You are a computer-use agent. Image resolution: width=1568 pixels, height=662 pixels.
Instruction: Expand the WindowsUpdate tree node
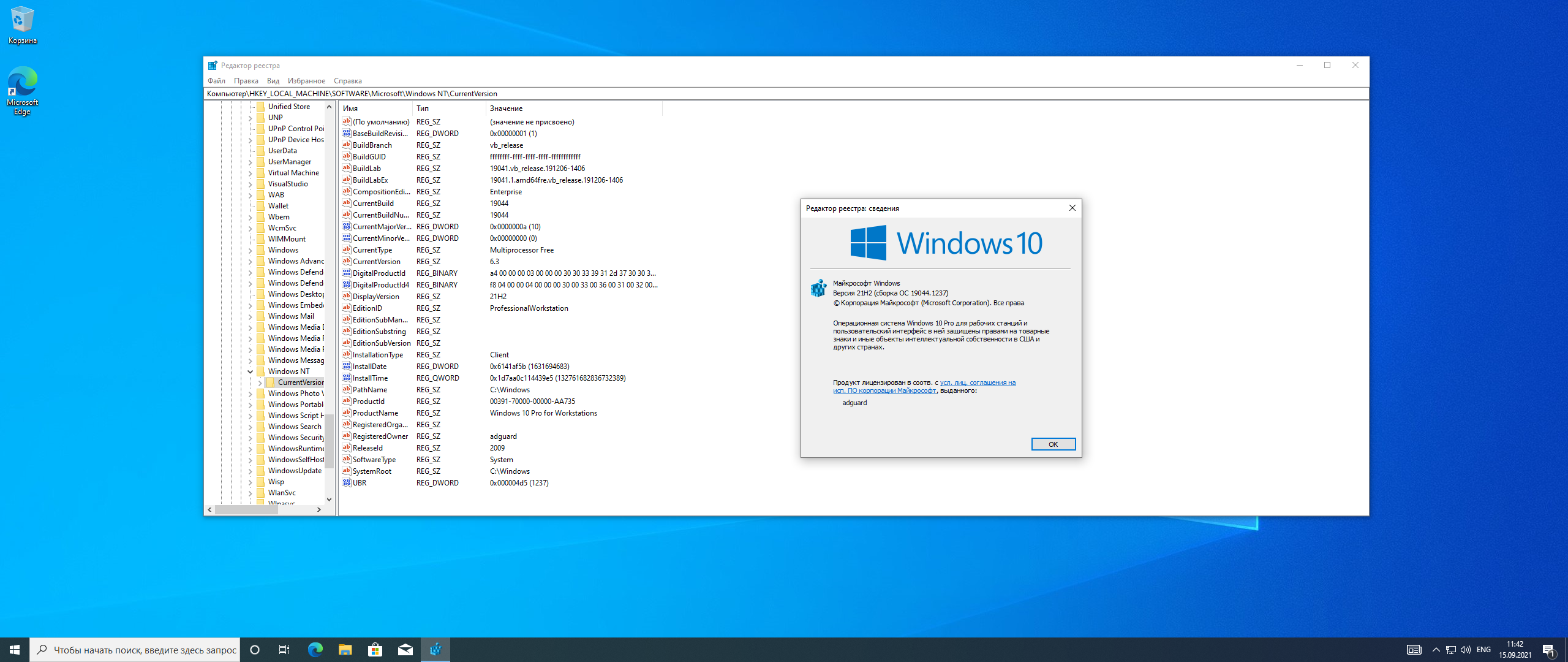click(x=250, y=471)
